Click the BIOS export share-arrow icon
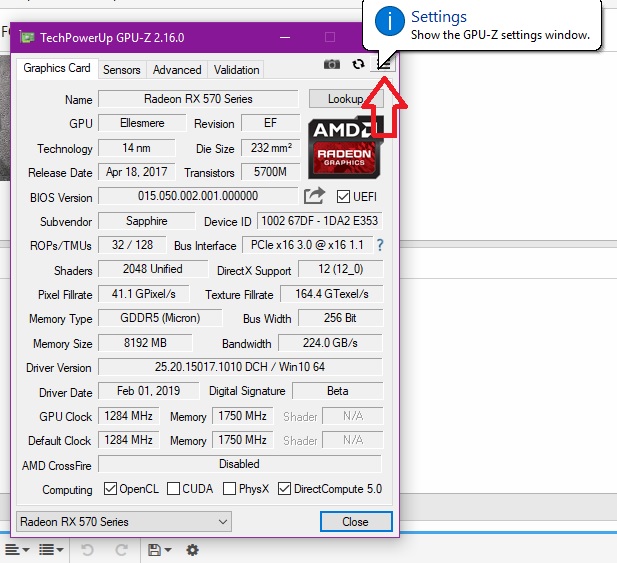The height and width of the screenshot is (563, 617). click(x=314, y=196)
